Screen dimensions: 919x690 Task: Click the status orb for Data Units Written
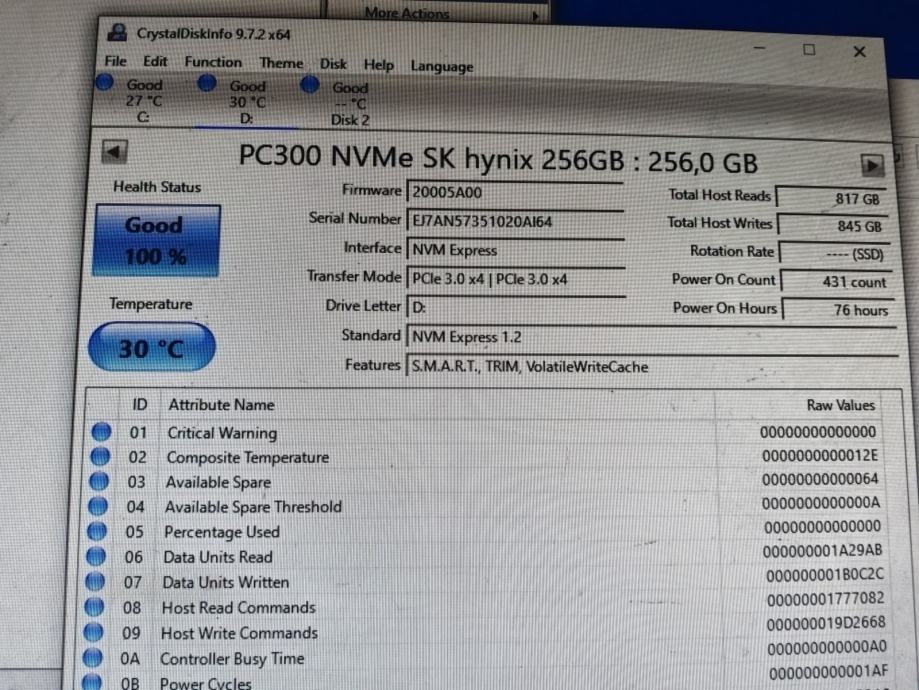pyautogui.click(x=95, y=582)
